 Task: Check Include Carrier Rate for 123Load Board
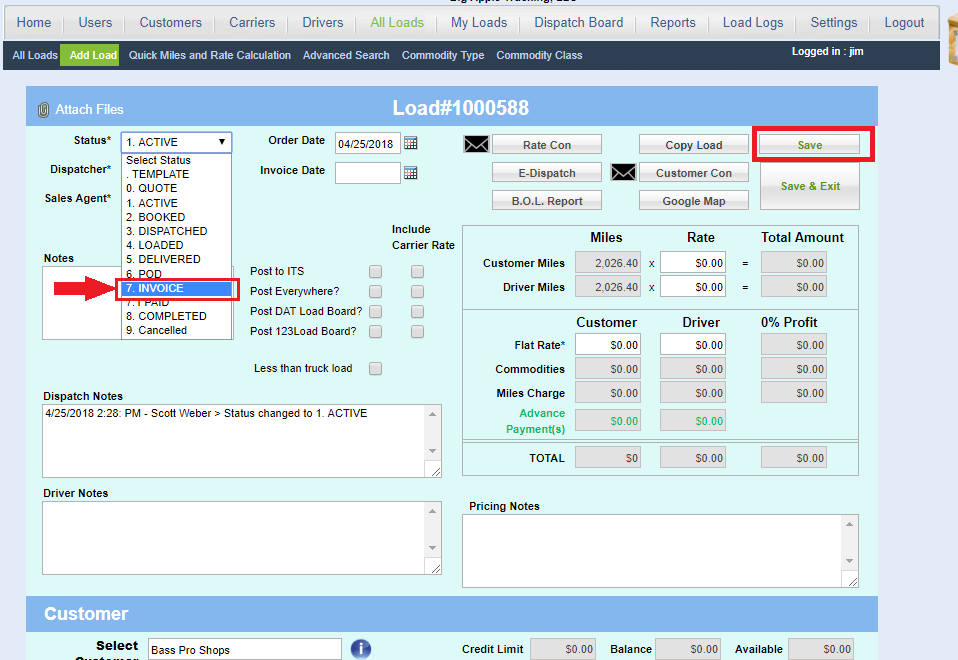(x=417, y=331)
